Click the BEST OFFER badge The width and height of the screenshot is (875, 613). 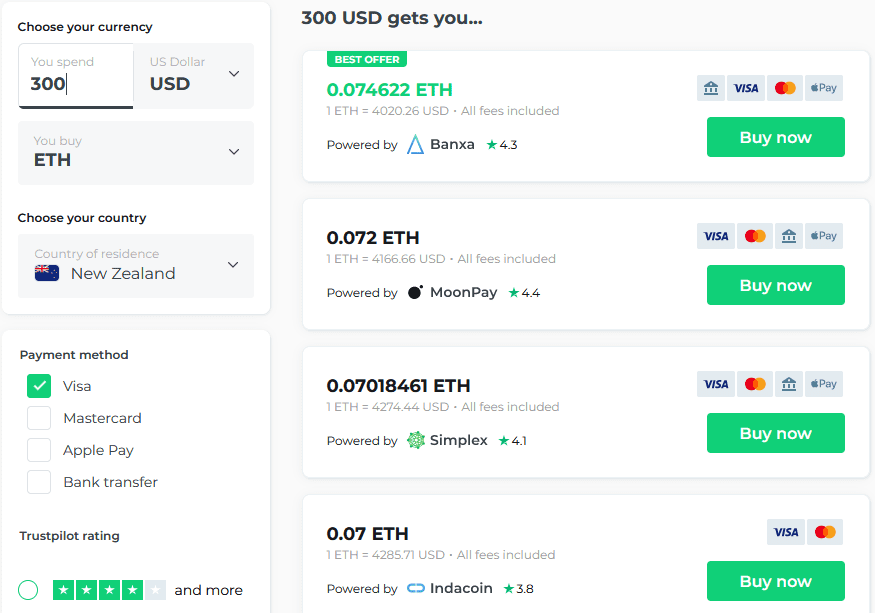[366, 59]
